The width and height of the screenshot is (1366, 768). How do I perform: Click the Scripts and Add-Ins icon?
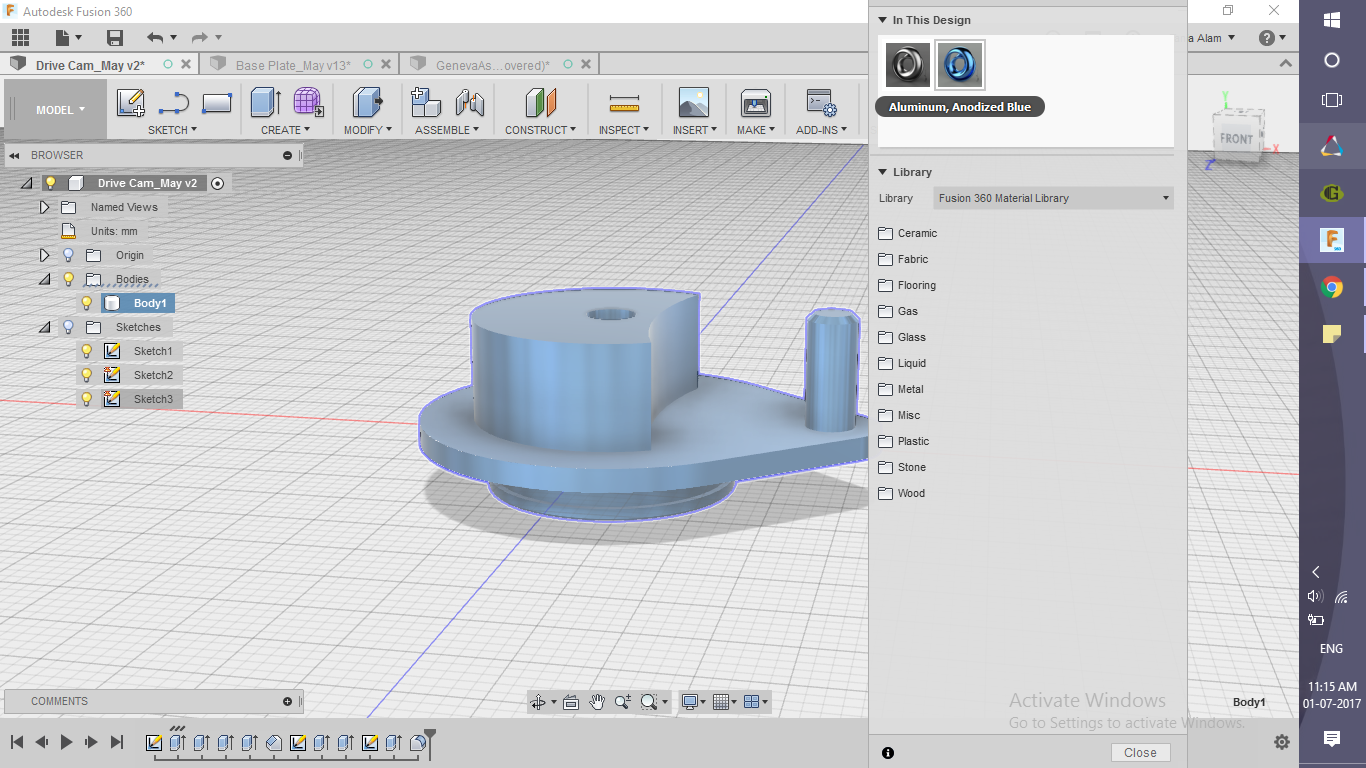(821, 103)
